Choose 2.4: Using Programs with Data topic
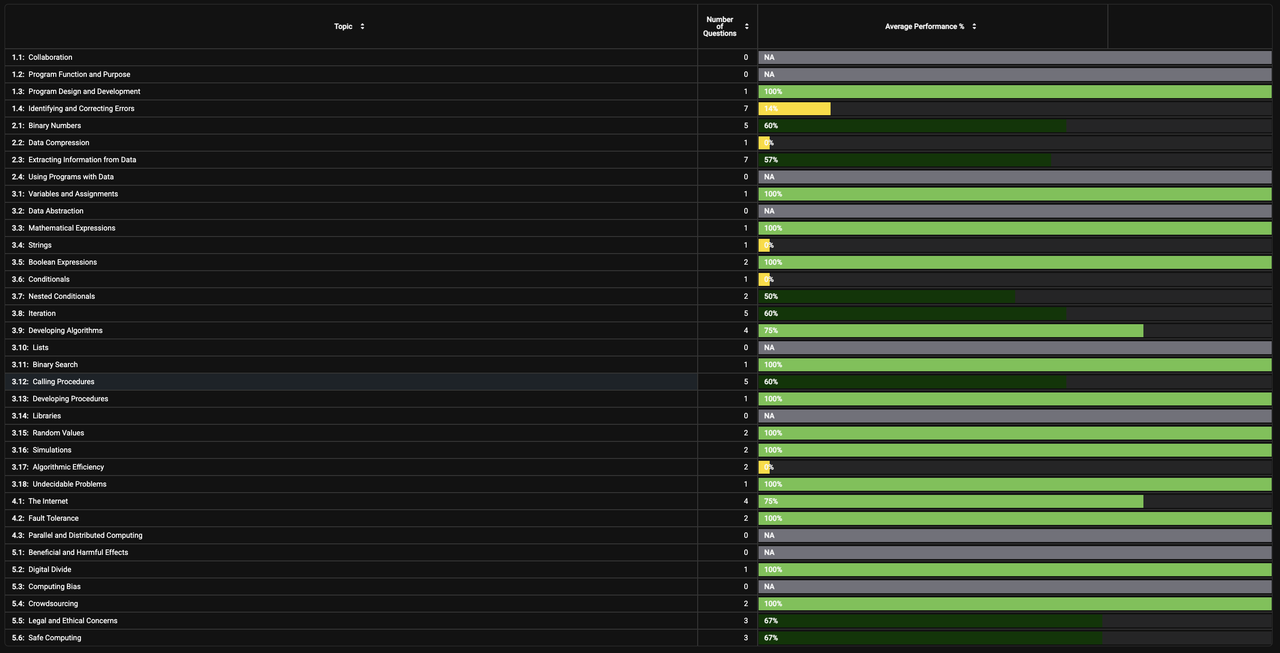1280x653 pixels. coord(63,176)
